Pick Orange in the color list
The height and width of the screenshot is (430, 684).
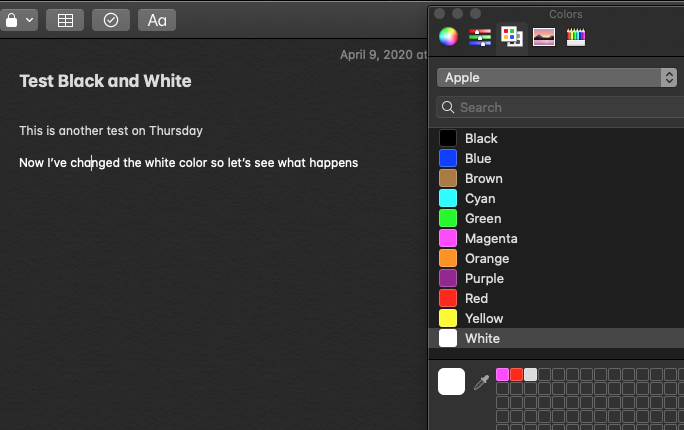556,259
